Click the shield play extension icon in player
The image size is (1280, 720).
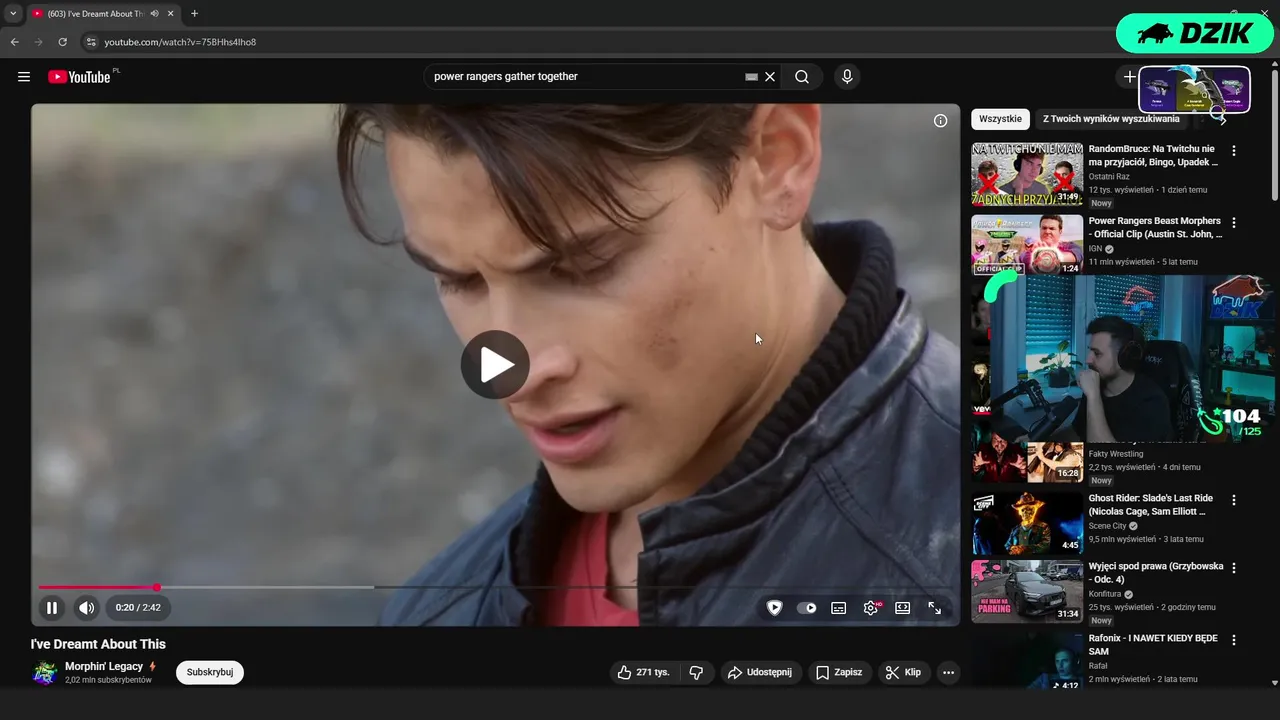[x=774, y=607]
